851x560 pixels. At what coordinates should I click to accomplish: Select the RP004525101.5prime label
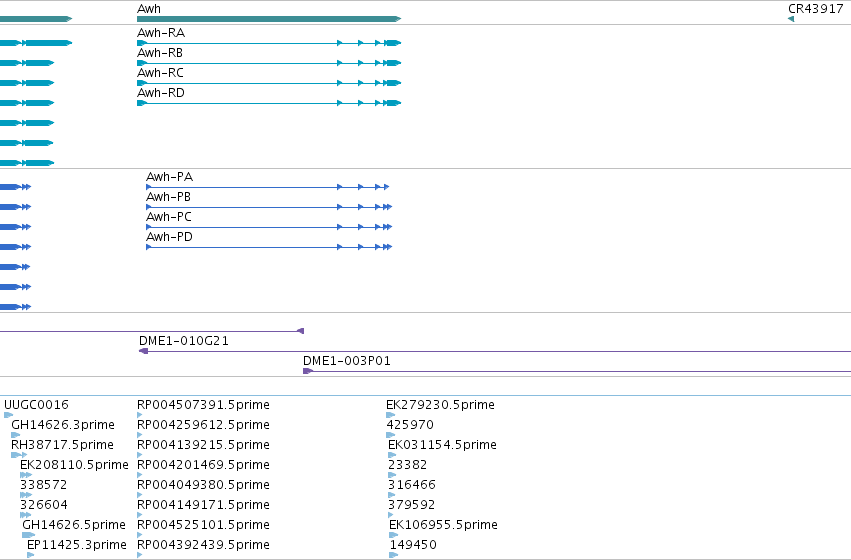tap(203, 525)
